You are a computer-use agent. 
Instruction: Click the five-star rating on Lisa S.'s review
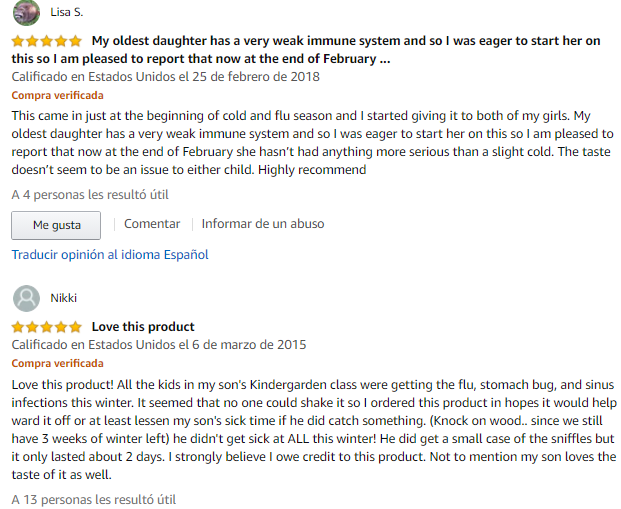47,42
